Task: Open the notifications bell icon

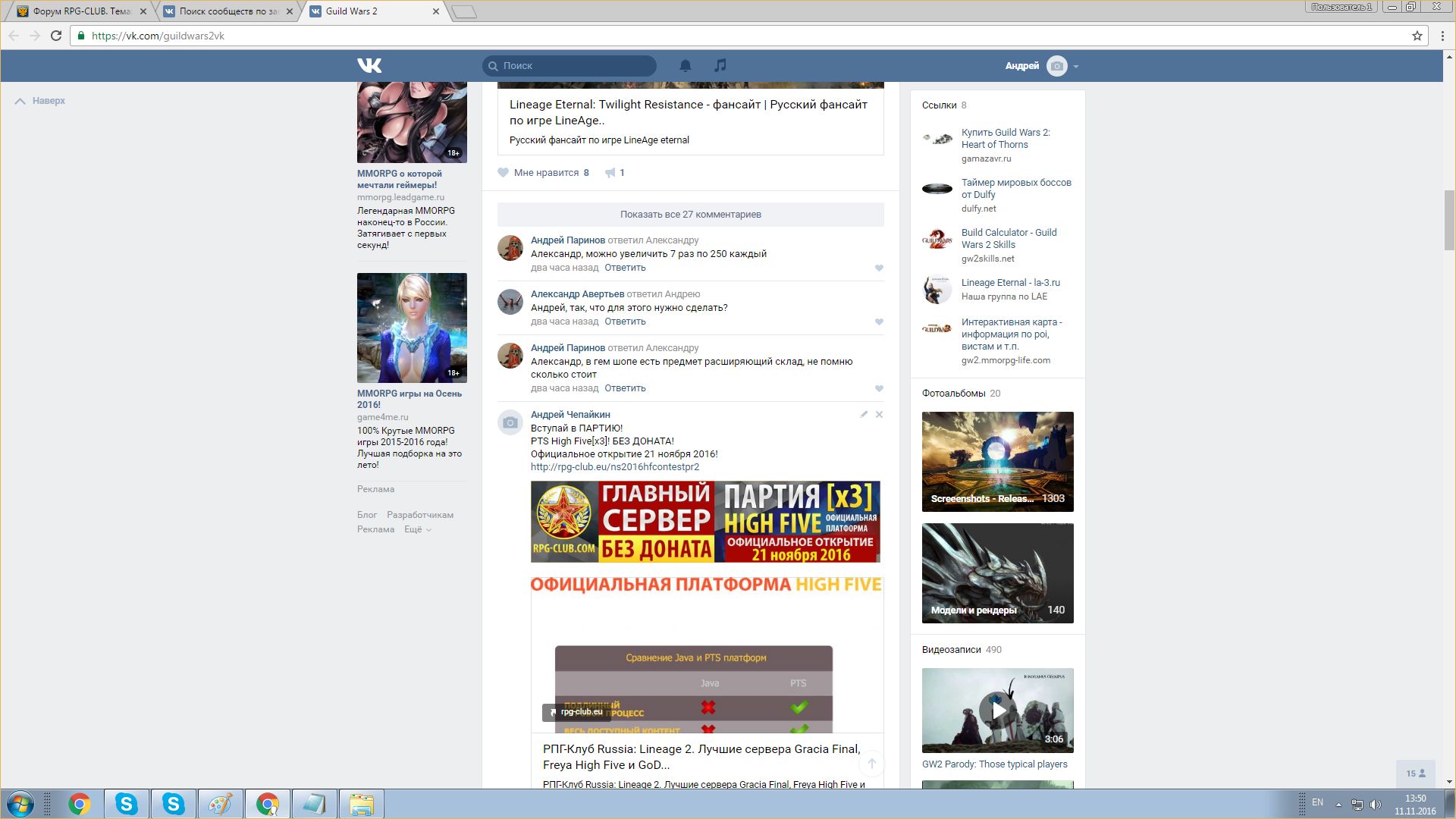Action: click(x=686, y=66)
